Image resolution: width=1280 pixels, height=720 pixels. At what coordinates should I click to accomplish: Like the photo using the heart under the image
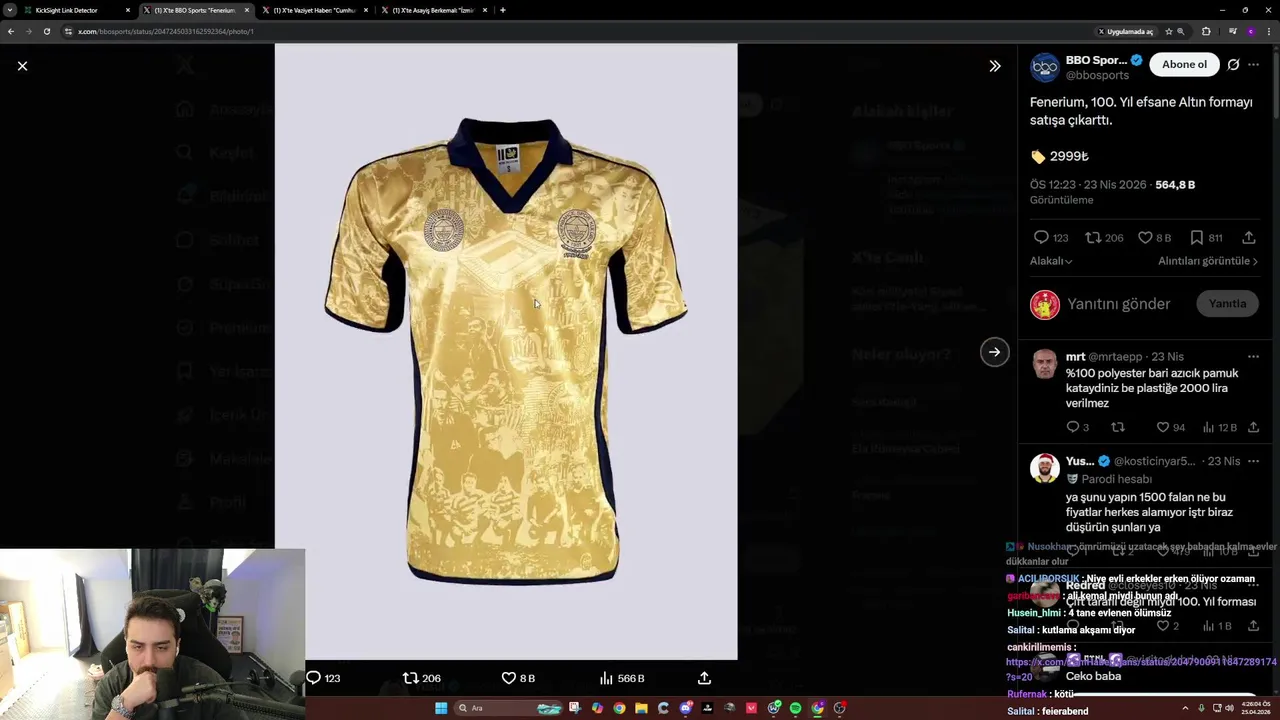(x=508, y=678)
